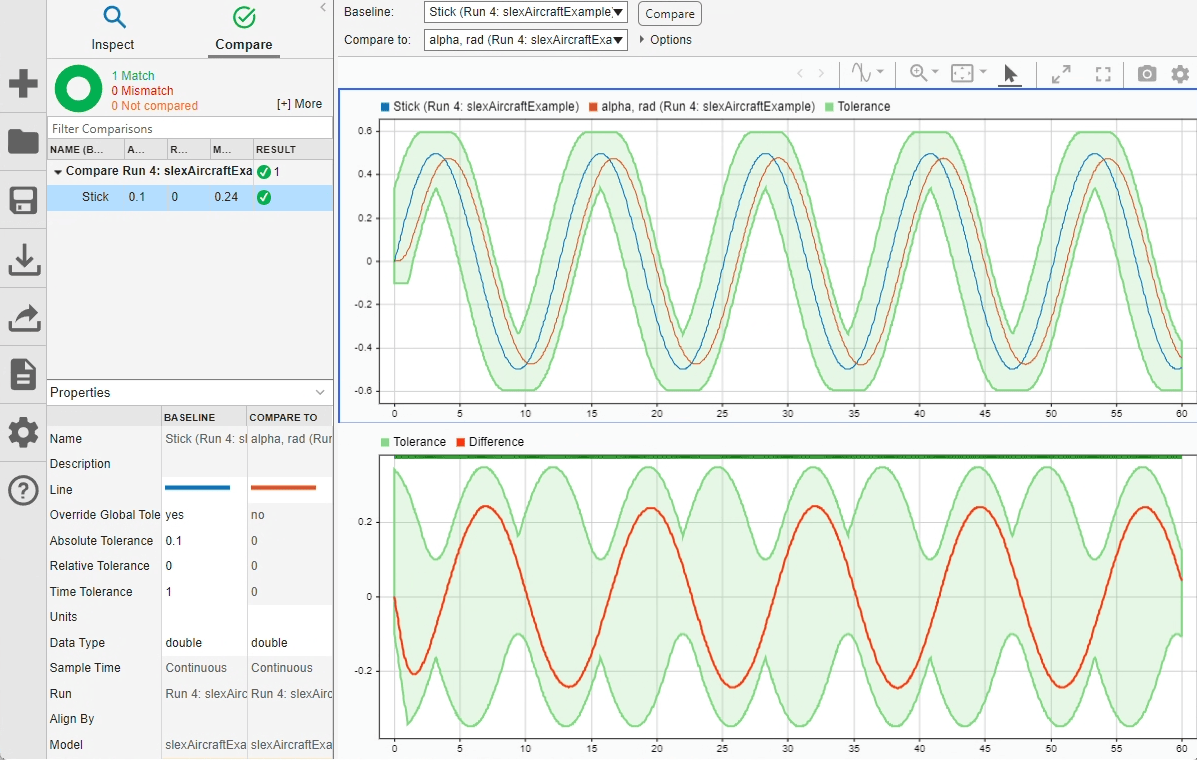Toggle Tolerance legend in bottom plot
Screen dimensions: 1197x760
click(413, 442)
